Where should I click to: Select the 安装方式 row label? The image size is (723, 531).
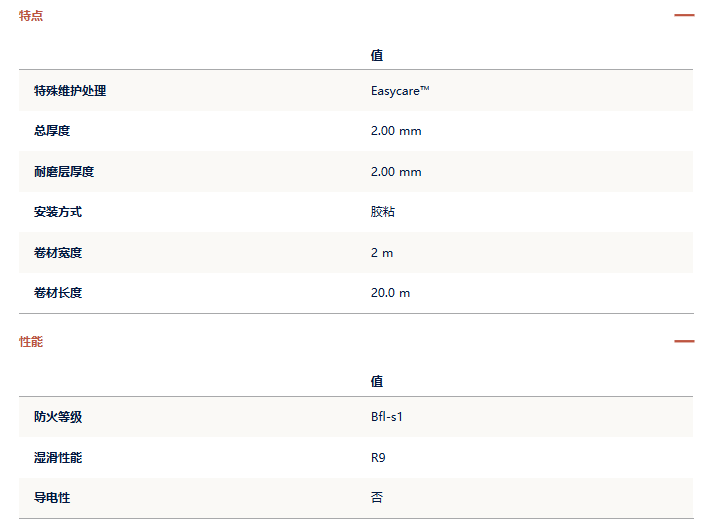[58, 212]
